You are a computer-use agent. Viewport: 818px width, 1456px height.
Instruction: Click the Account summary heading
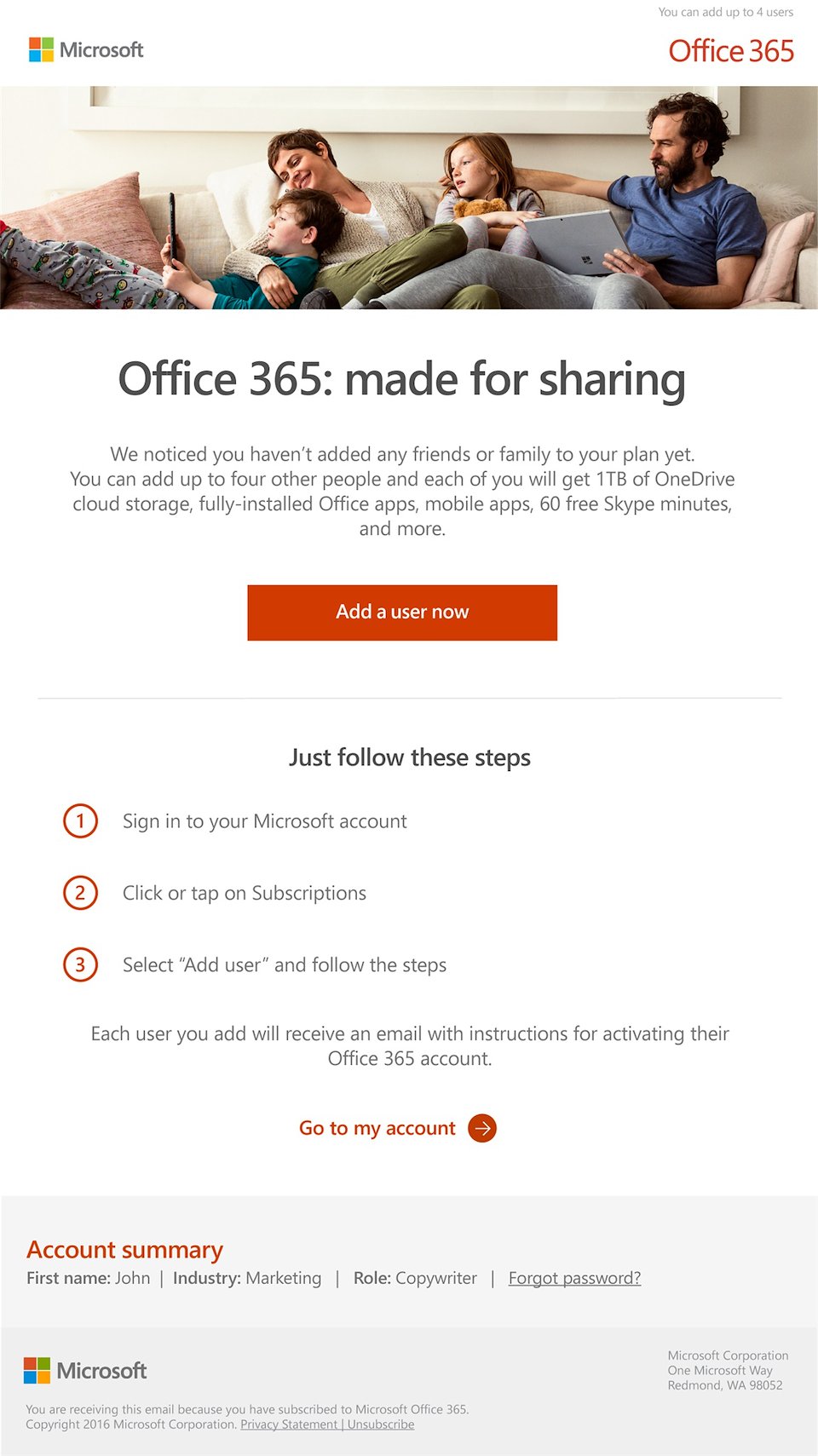[124, 1250]
